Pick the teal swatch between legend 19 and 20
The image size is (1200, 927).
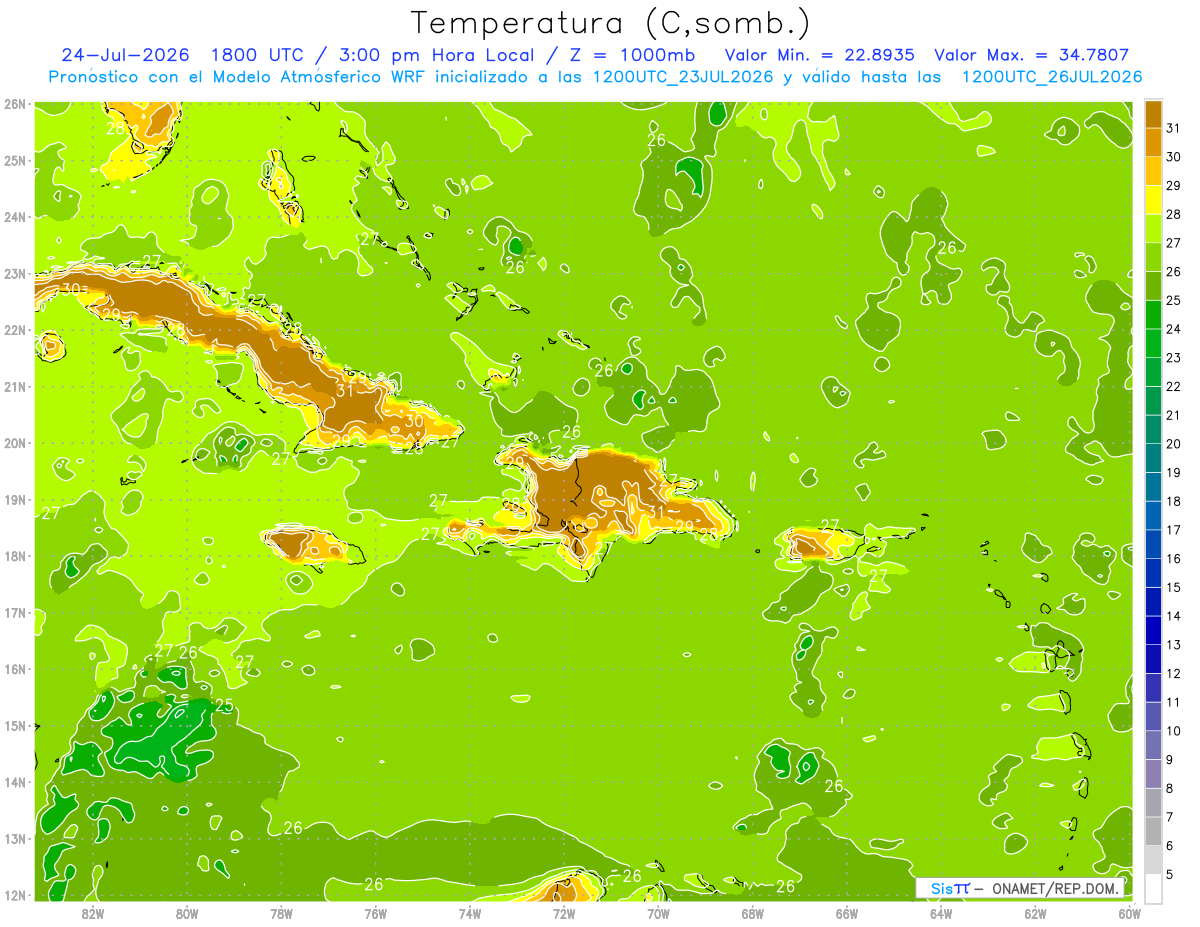(x=1153, y=458)
